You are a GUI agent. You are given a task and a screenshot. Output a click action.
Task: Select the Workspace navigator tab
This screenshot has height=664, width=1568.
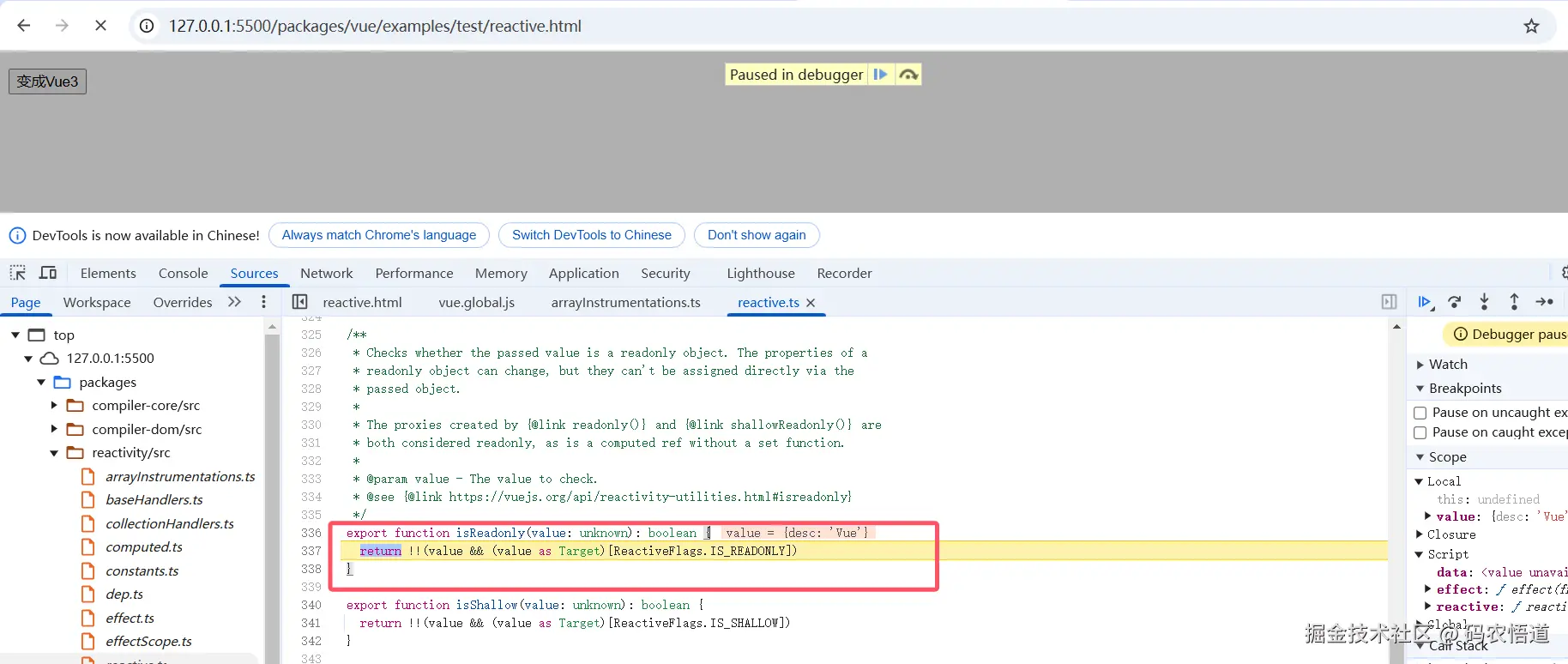tap(97, 302)
